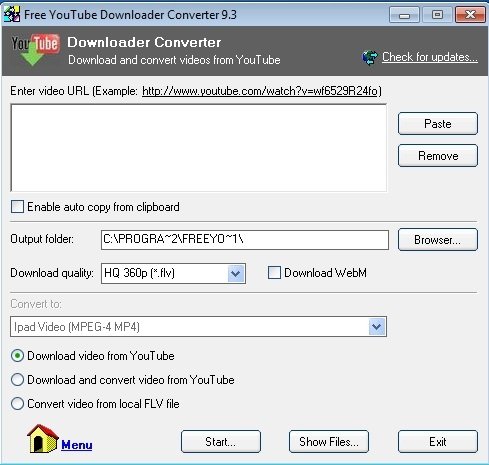
Task: Maximize the Downloader Converter window
Action: [x=437, y=15]
